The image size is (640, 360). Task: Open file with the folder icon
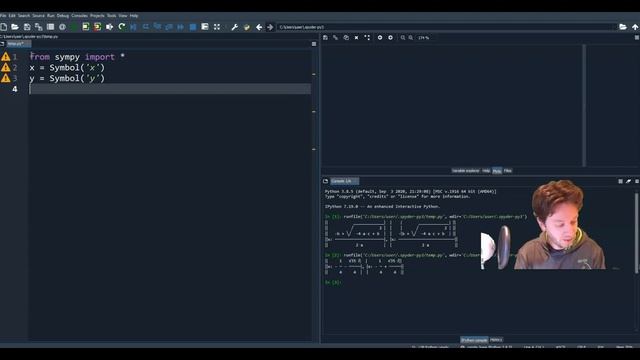tap(15, 27)
